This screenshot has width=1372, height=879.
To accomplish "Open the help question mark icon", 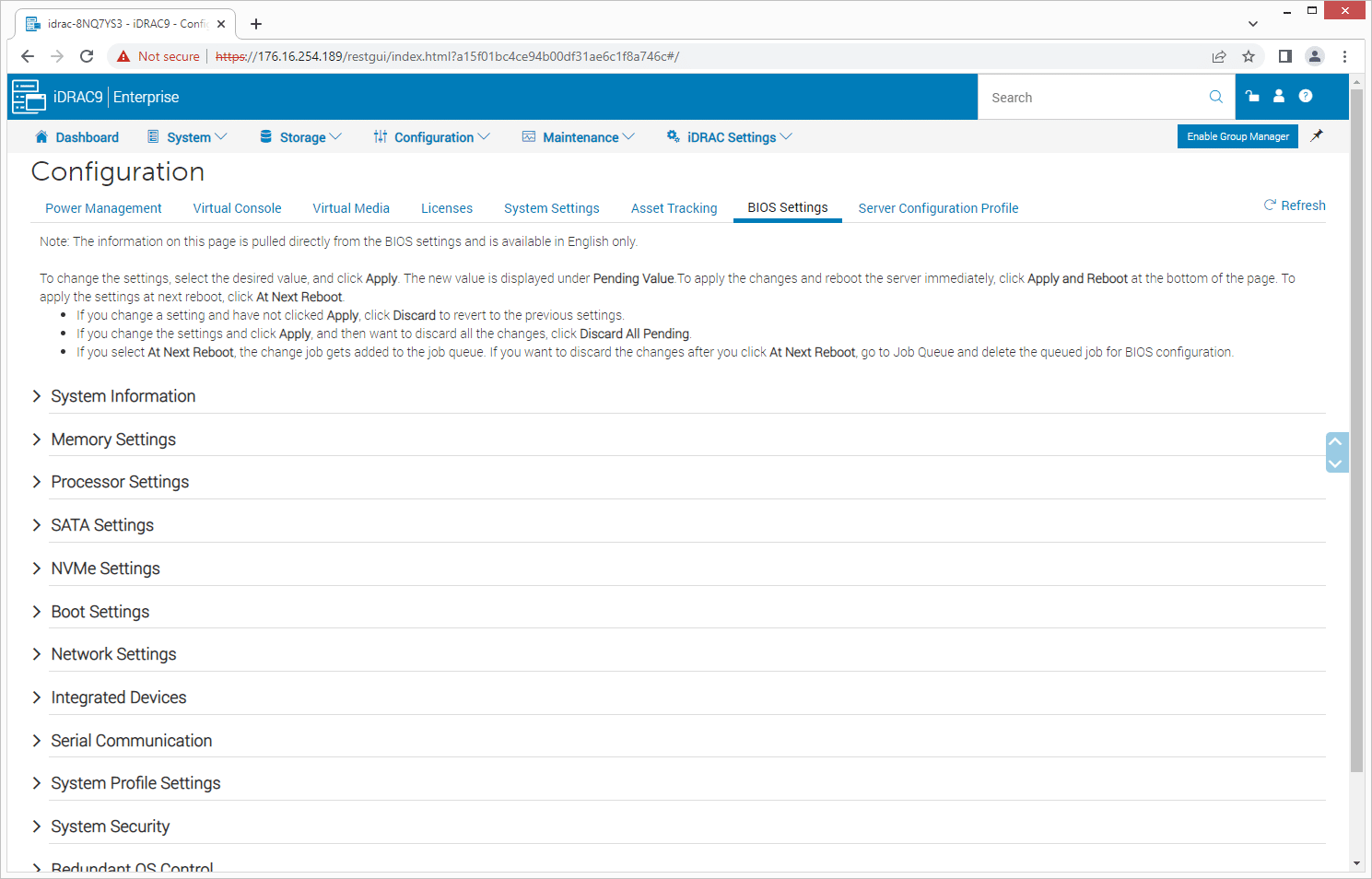I will point(1306,96).
